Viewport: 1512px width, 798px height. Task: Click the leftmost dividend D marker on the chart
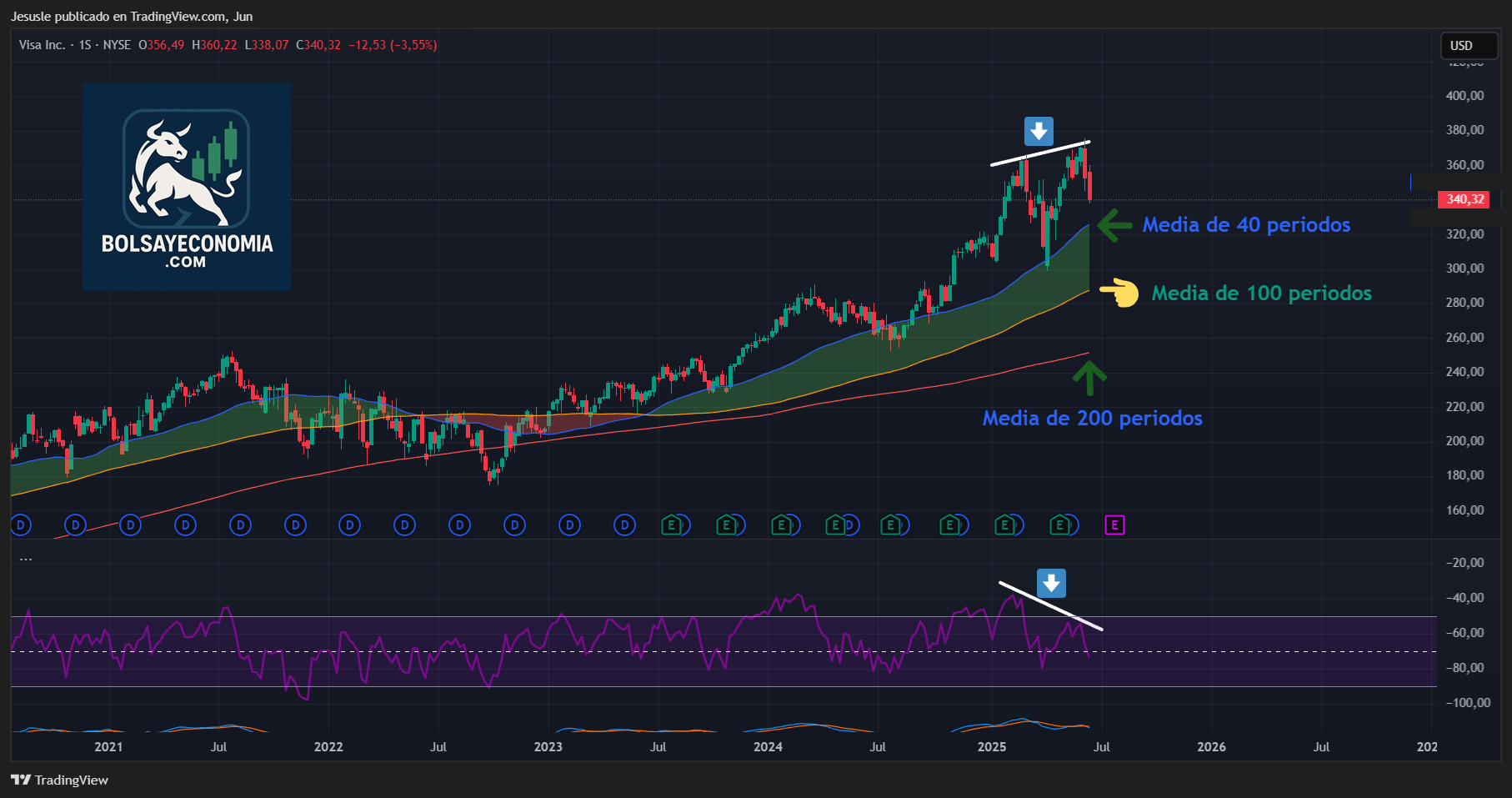[x=21, y=525]
